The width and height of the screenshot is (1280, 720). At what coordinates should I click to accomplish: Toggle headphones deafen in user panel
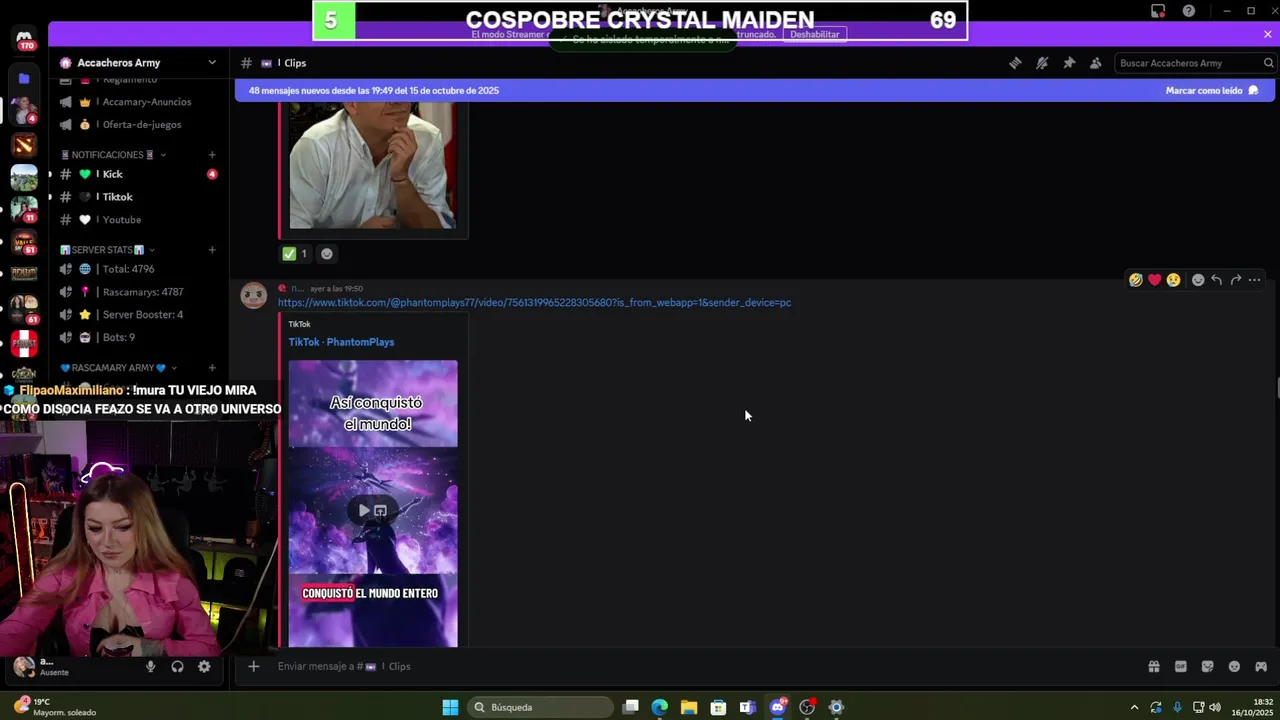tap(177, 667)
